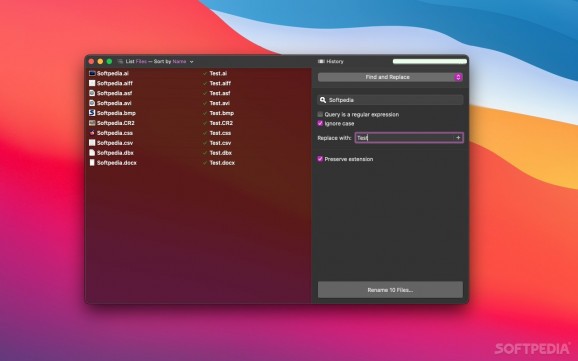The height and width of the screenshot is (361, 578).
Task: Click the yellow minimize window button
Action: click(100, 62)
